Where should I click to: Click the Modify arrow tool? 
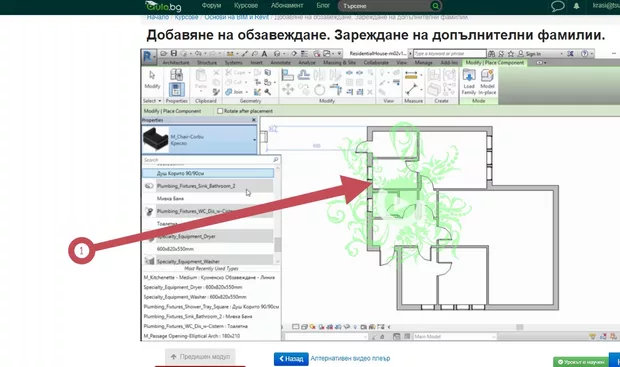[152, 79]
